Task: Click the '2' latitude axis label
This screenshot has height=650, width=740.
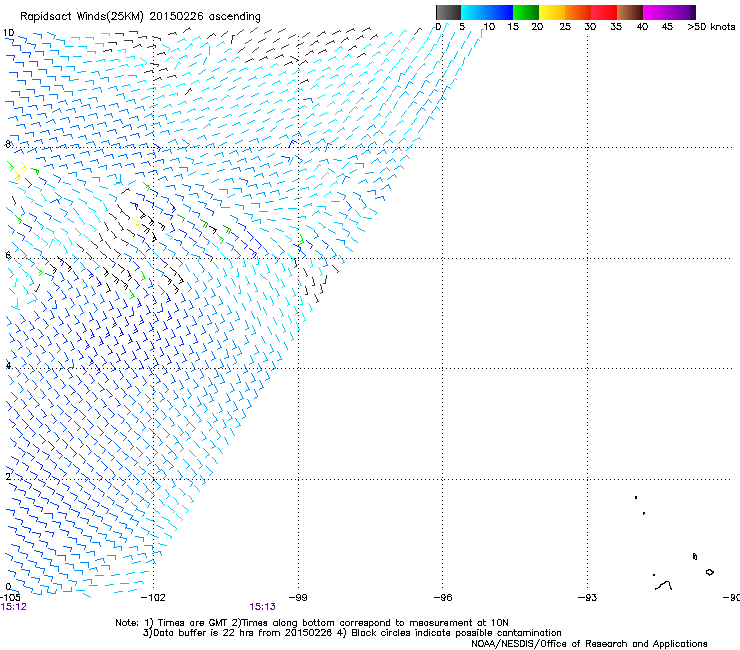Action: pos(8,477)
